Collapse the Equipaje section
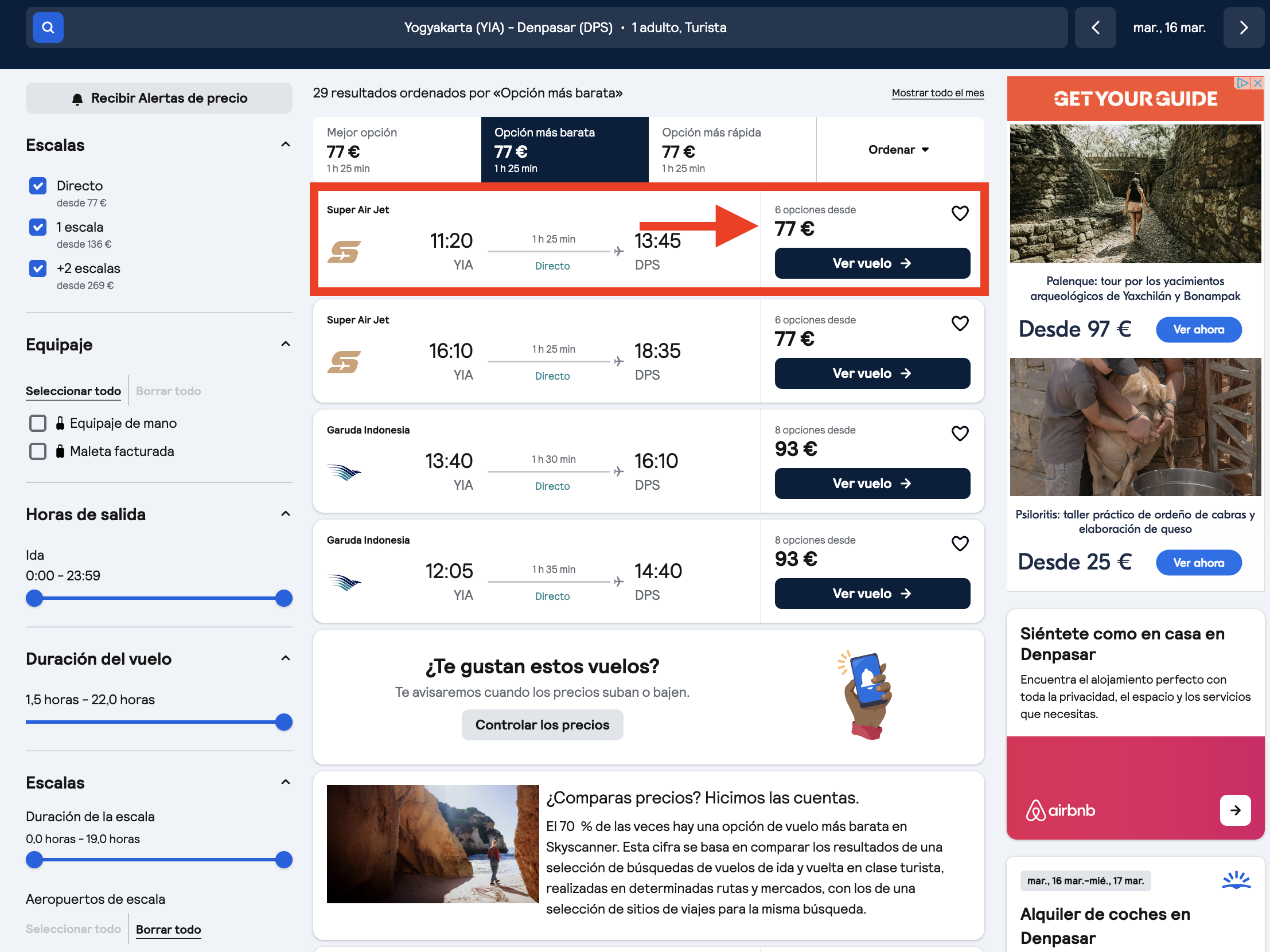This screenshot has height=952, width=1270. coord(285,344)
